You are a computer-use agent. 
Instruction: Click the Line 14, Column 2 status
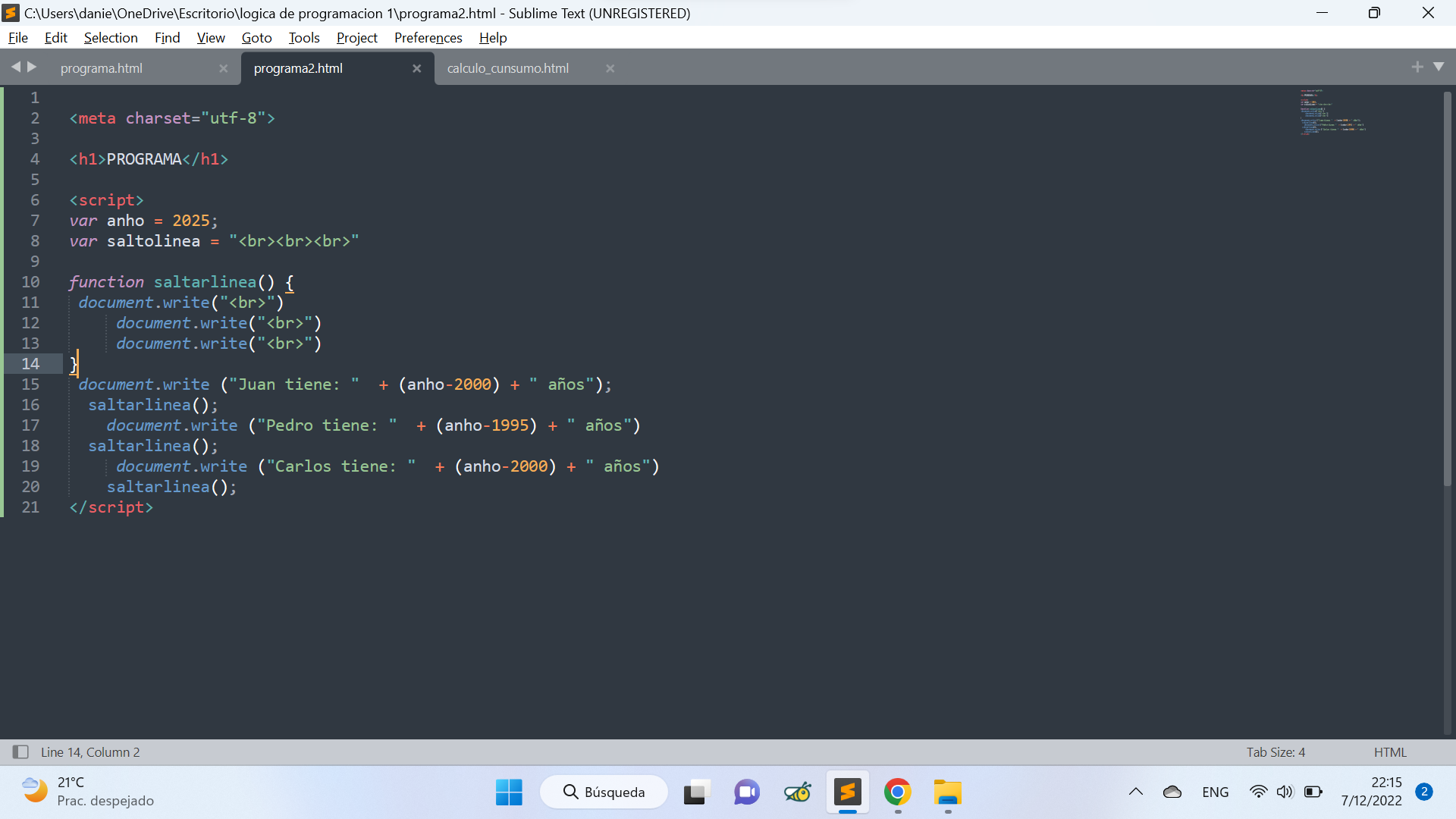tap(90, 752)
